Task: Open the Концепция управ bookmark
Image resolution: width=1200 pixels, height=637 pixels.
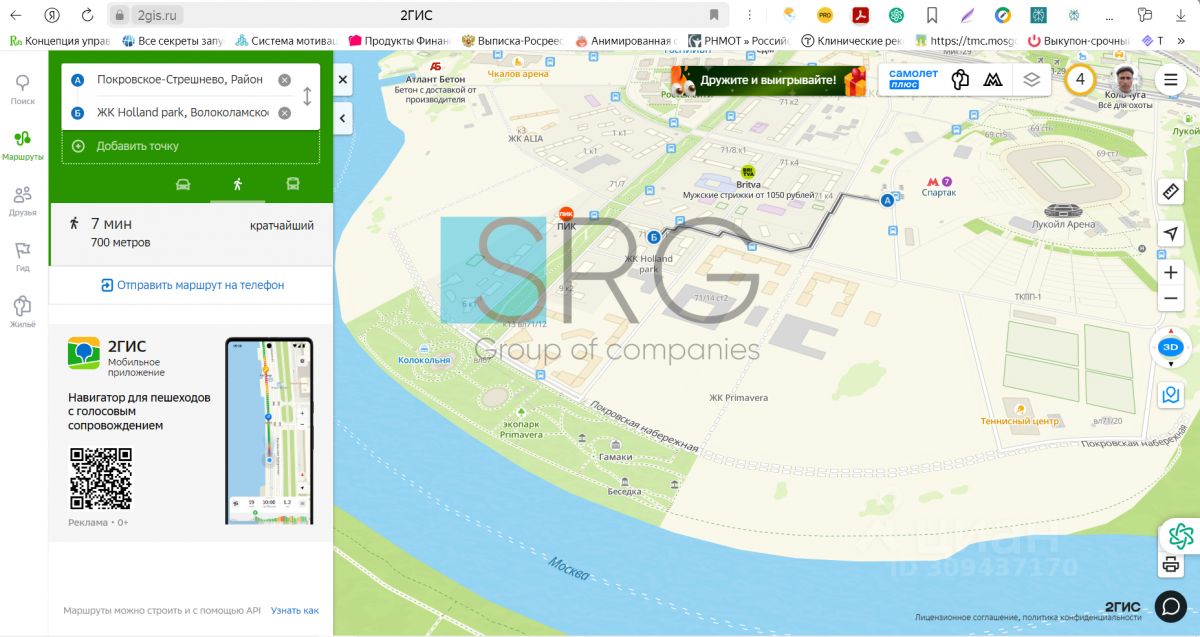Action: [x=60, y=41]
